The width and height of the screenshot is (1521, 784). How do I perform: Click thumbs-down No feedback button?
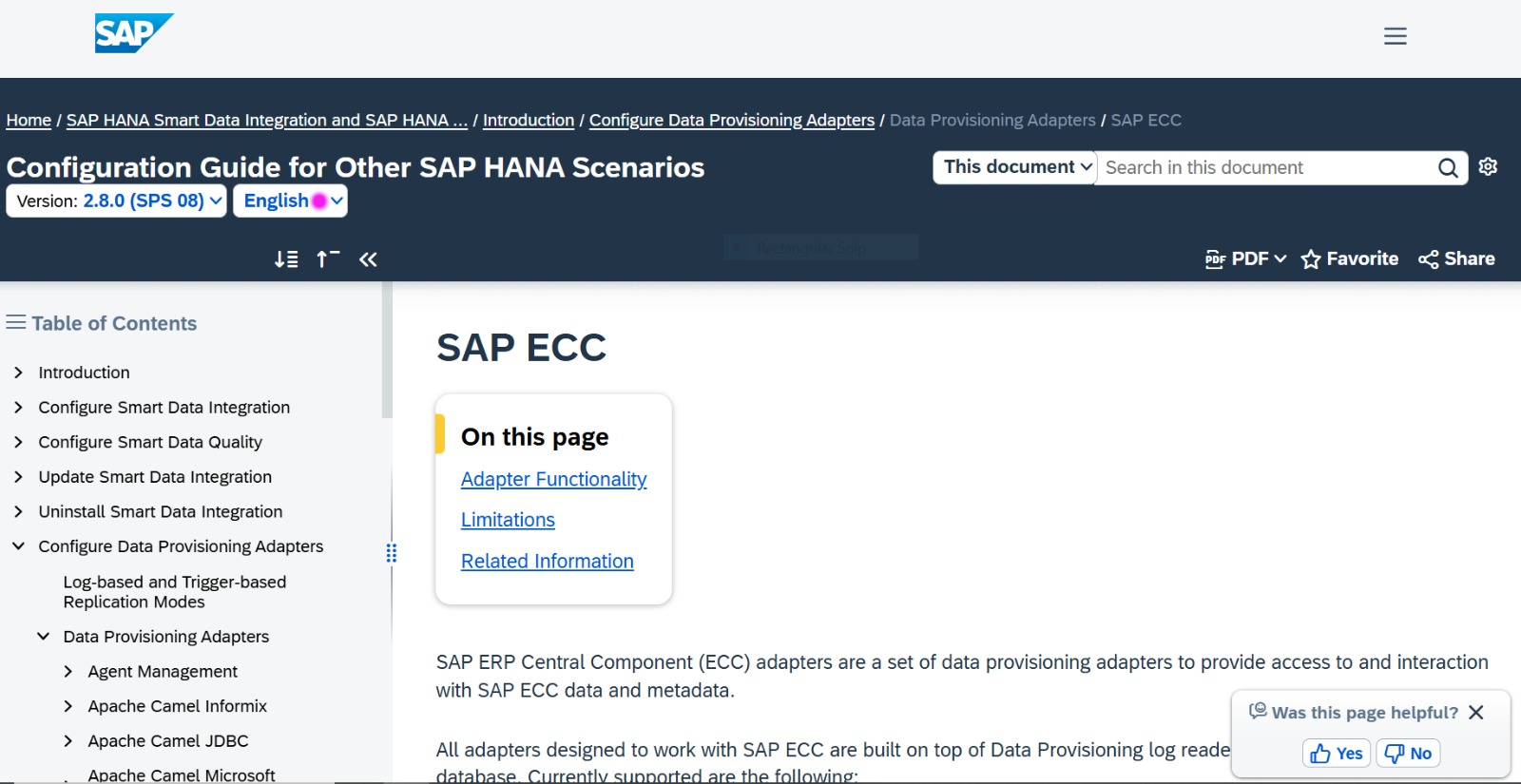click(1408, 754)
